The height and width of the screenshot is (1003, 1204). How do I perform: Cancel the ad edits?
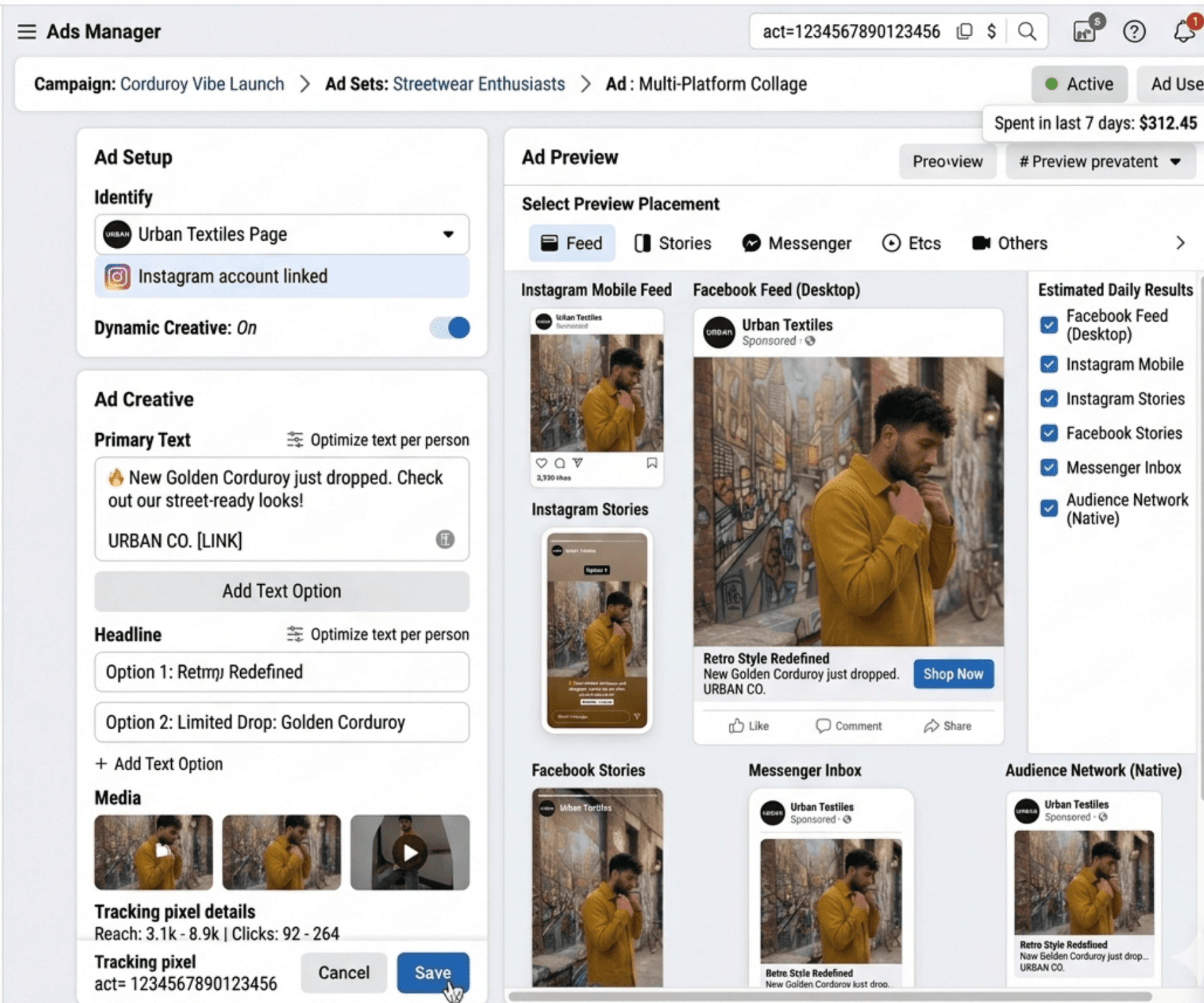(x=344, y=973)
